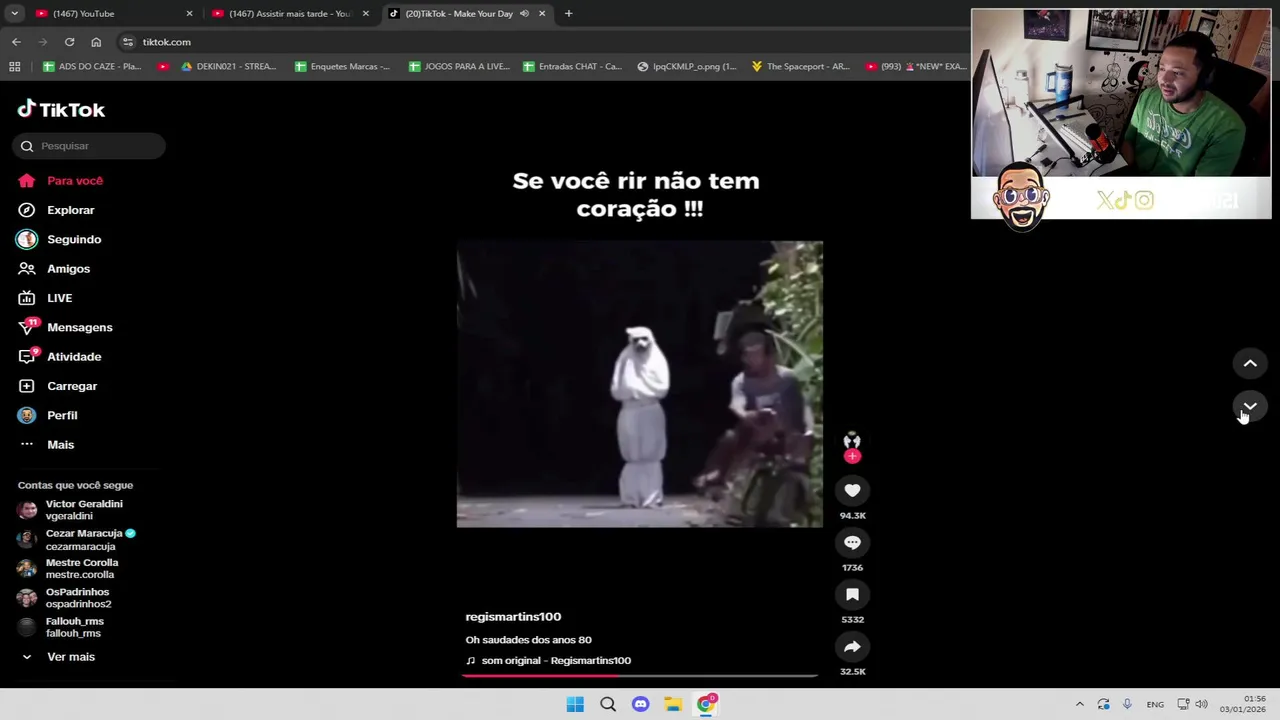Image resolution: width=1280 pixels, height=720 pixels.
Task: Open Discord from the taskbar
Action: [x=640, y=705]
